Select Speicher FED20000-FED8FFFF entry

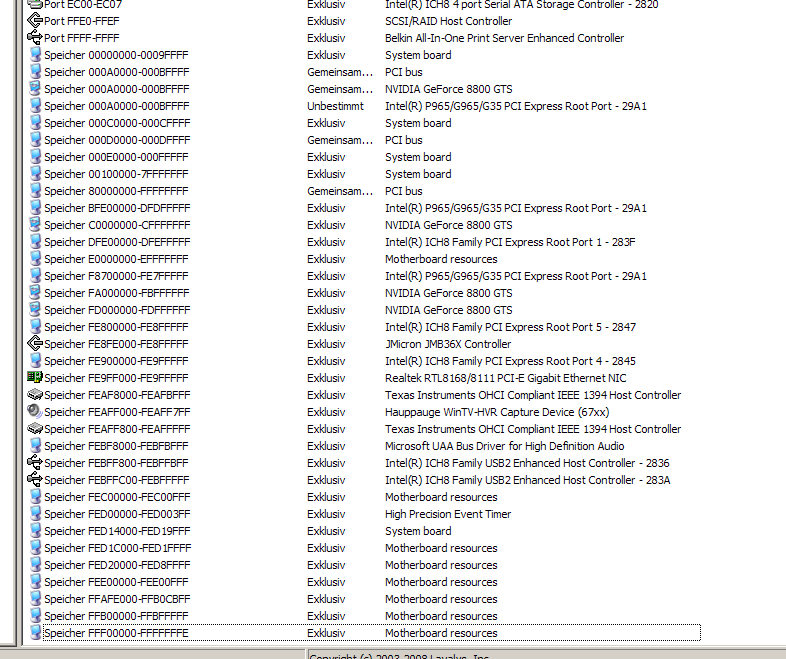(117, 565)
